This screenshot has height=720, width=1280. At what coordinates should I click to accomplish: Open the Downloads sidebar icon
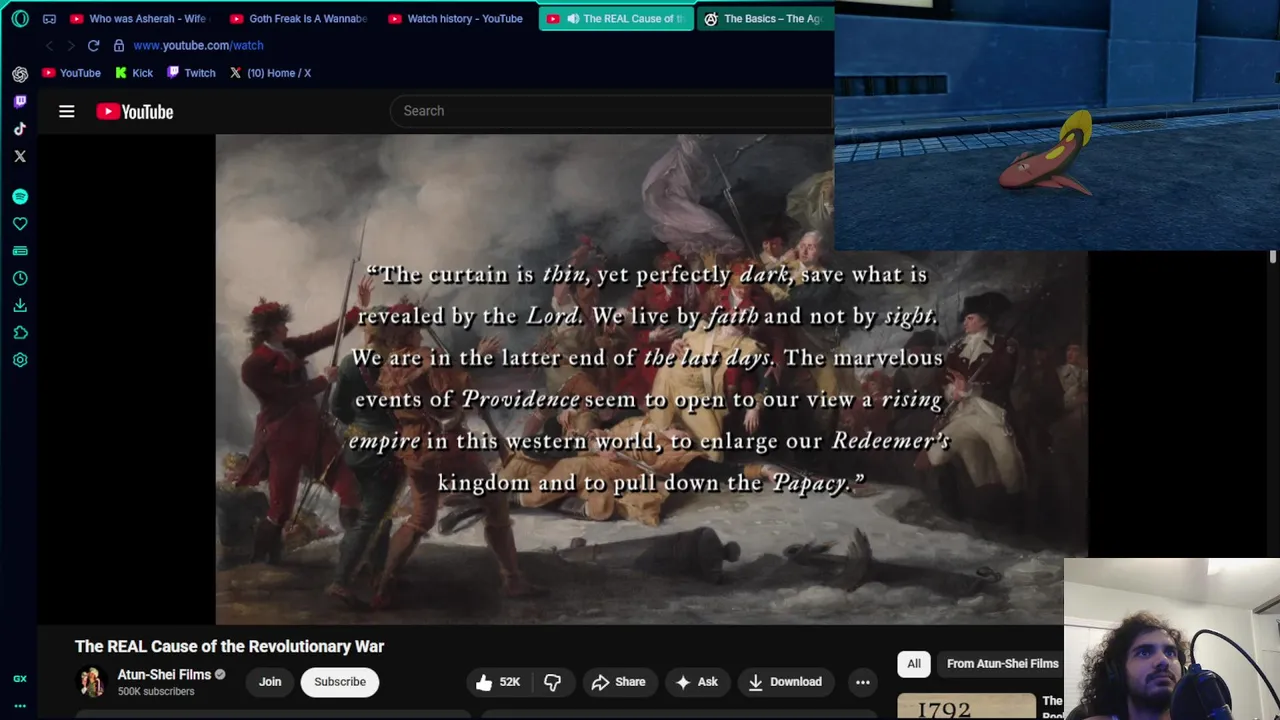(x=20, y=305)
